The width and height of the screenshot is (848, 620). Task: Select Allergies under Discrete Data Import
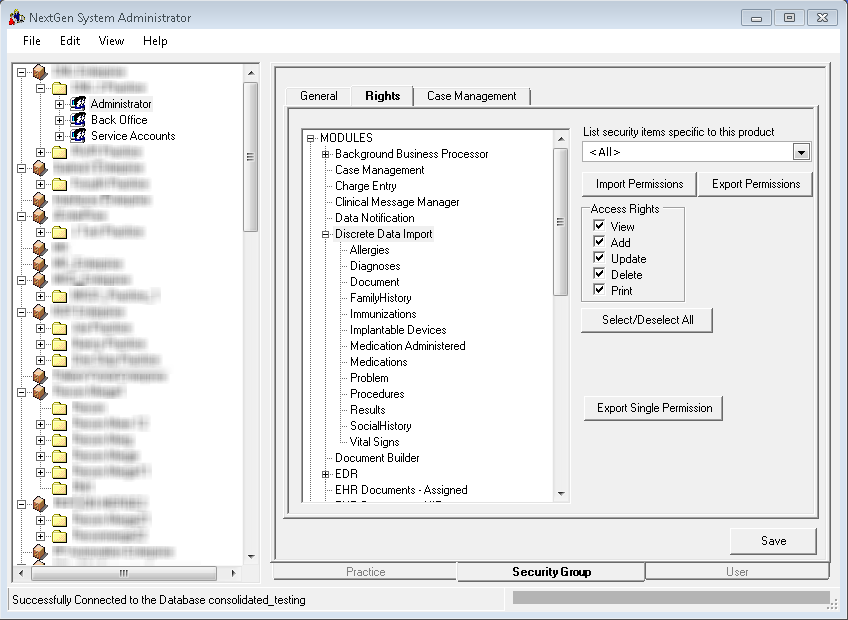point(369,250)
